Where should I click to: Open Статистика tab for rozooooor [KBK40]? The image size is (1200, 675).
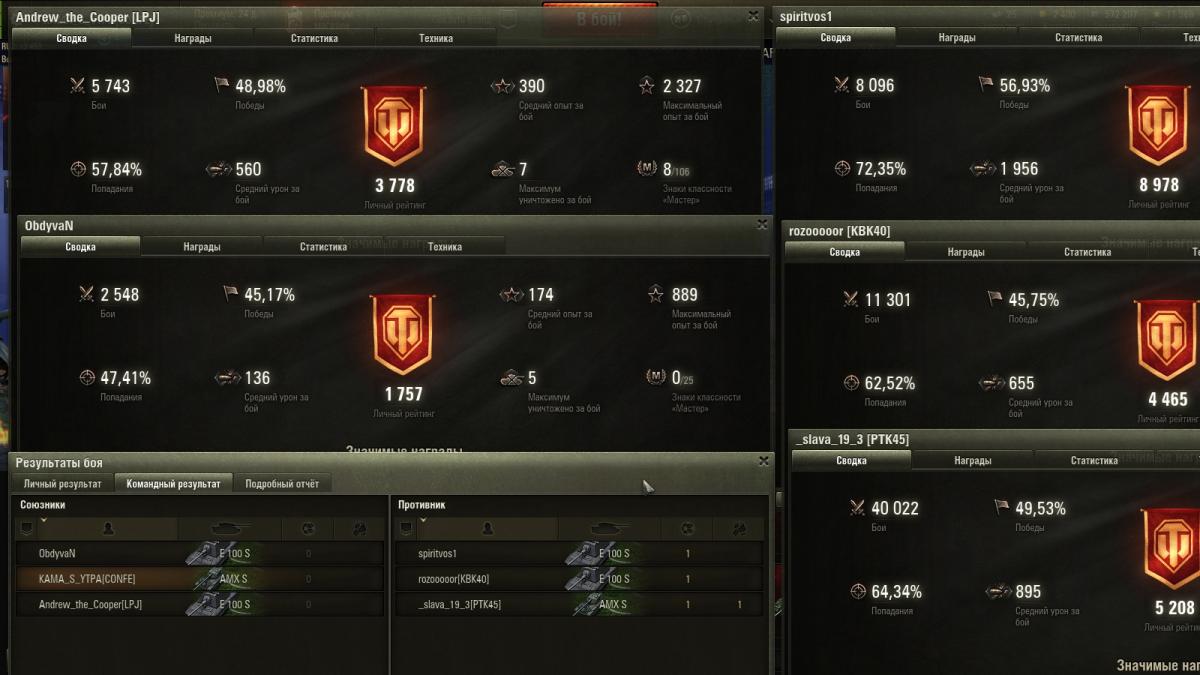[1087, 252]
